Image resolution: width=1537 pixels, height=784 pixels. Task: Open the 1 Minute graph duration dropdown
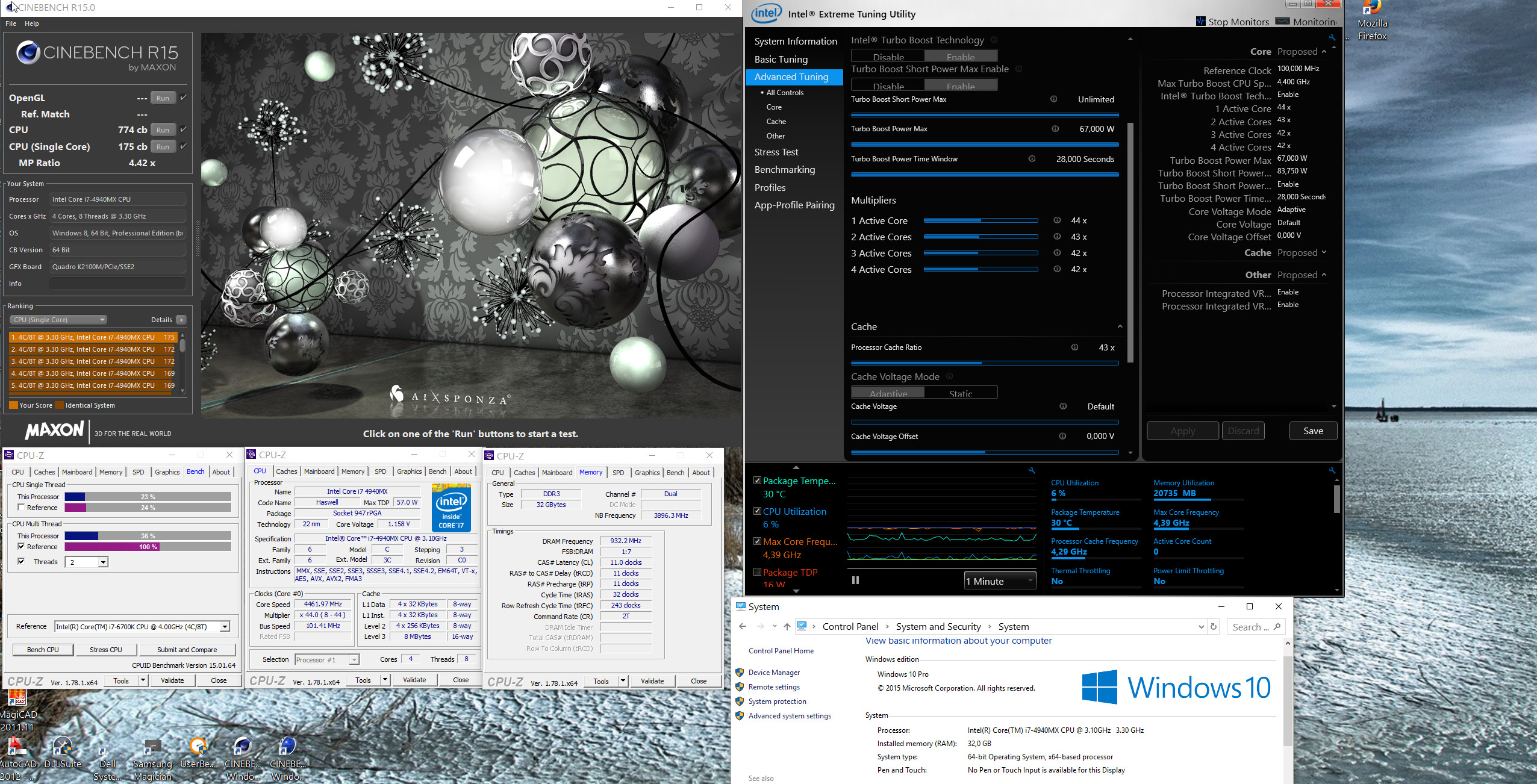click(1000, 581)
